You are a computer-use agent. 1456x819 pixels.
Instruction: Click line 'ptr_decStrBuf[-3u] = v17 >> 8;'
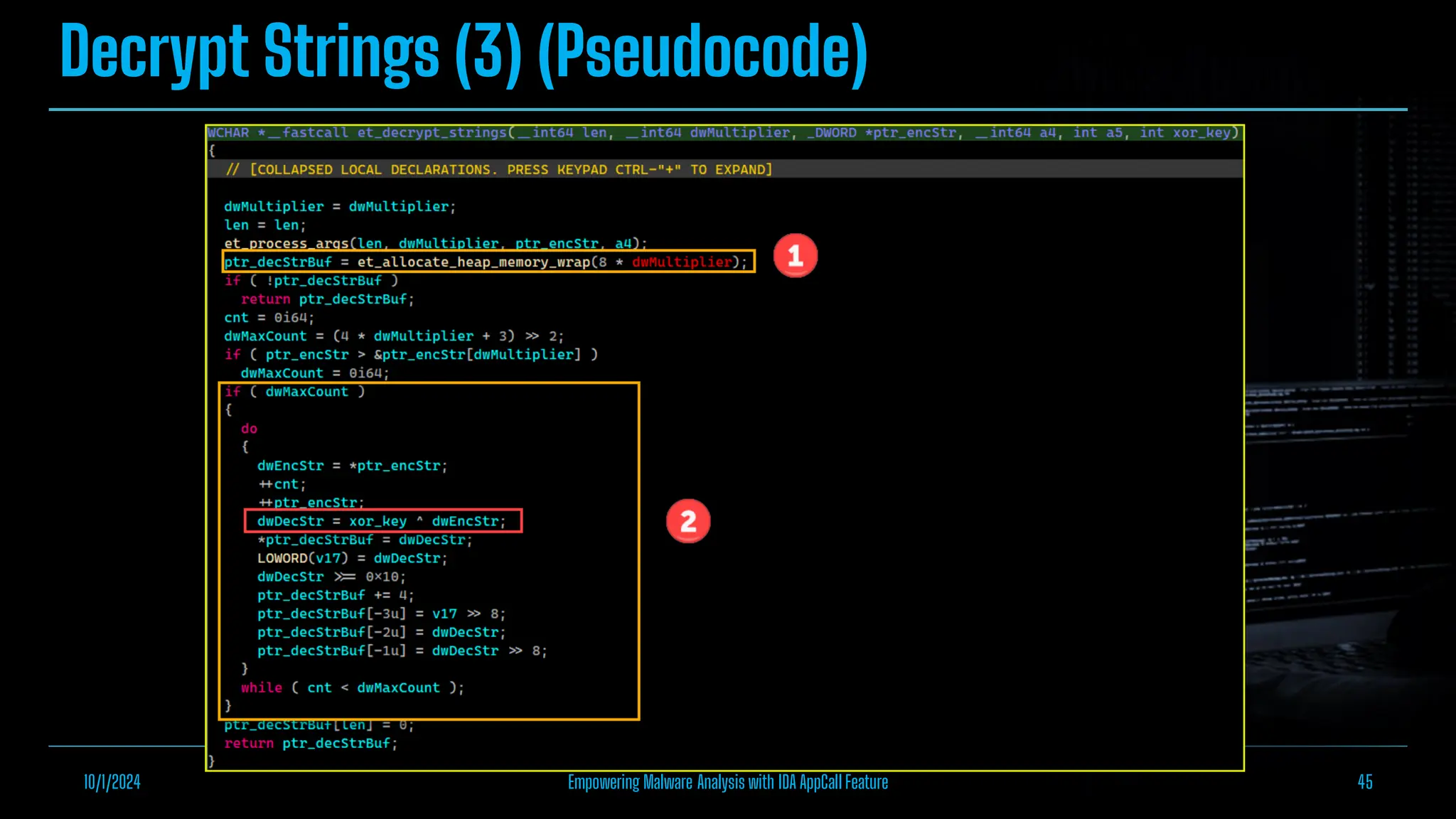[x=381, y=614]
